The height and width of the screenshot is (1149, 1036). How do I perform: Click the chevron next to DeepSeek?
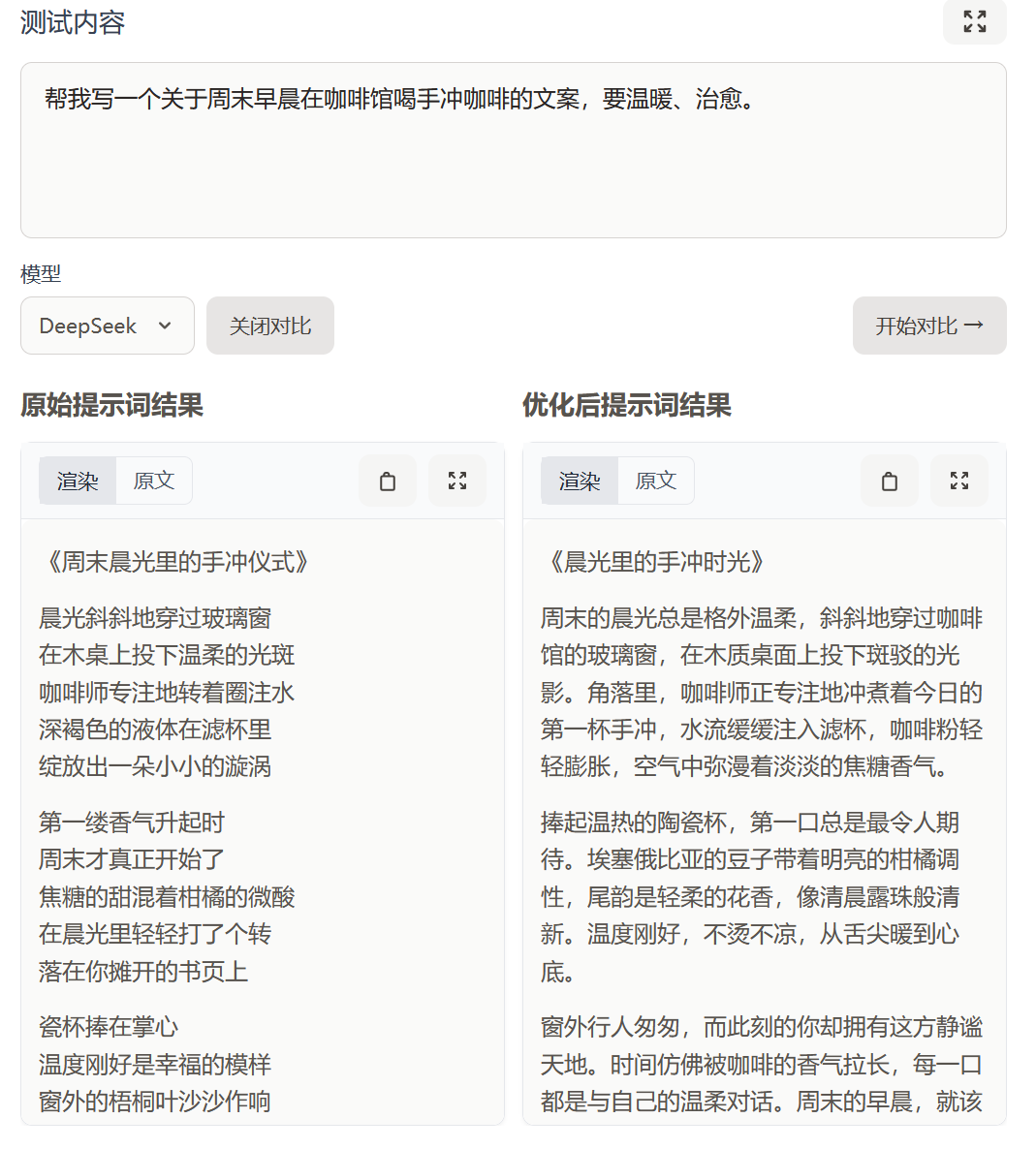tap(164, 326)
